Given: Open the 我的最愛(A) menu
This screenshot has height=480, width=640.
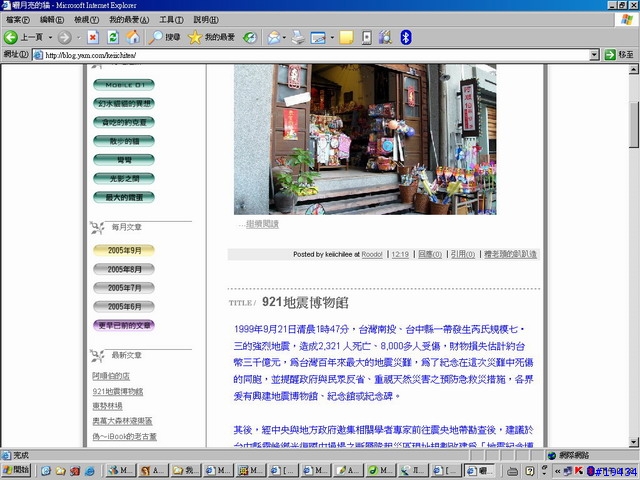Looking at the screenshot, I should [129, 19].
